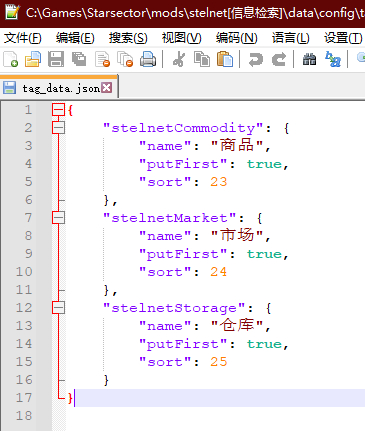
Task: Click the "name" key on line 3
Action: (x=165, y=146)
